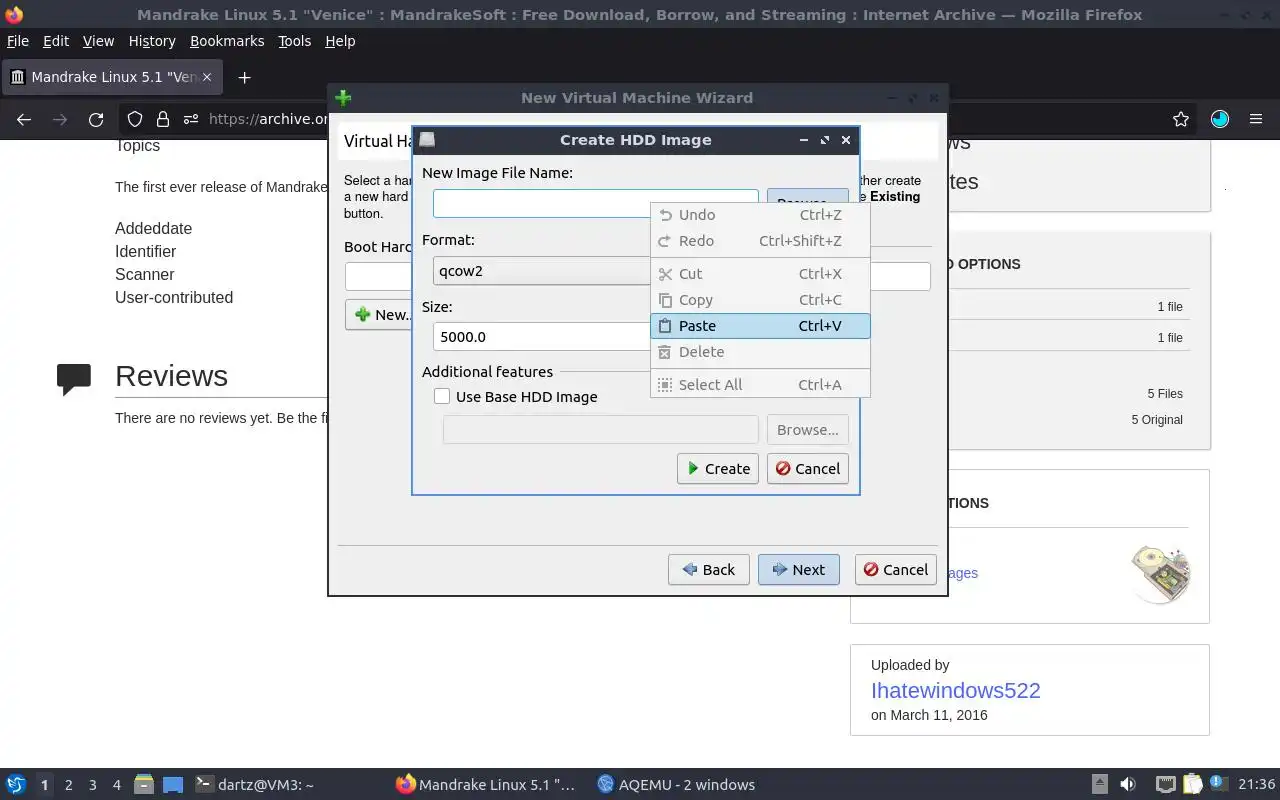Choose Paste from the context menu
The height and width of the screenshot is (800, 1280).
(x=760, y=326)
